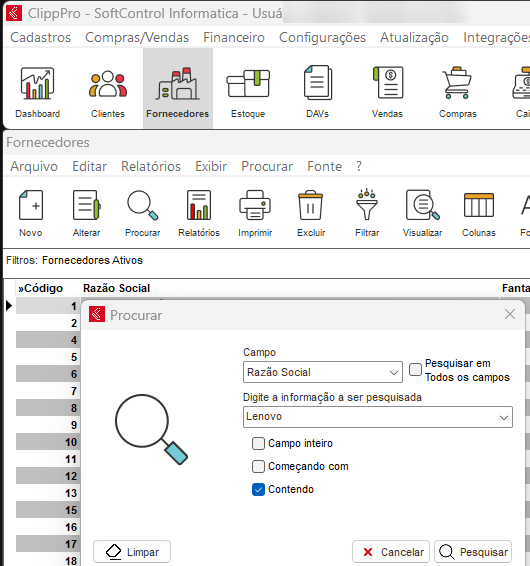This screenshot has height=566, width=530.
Task: Open the Vendas module icon
Action: click(388, 83)
